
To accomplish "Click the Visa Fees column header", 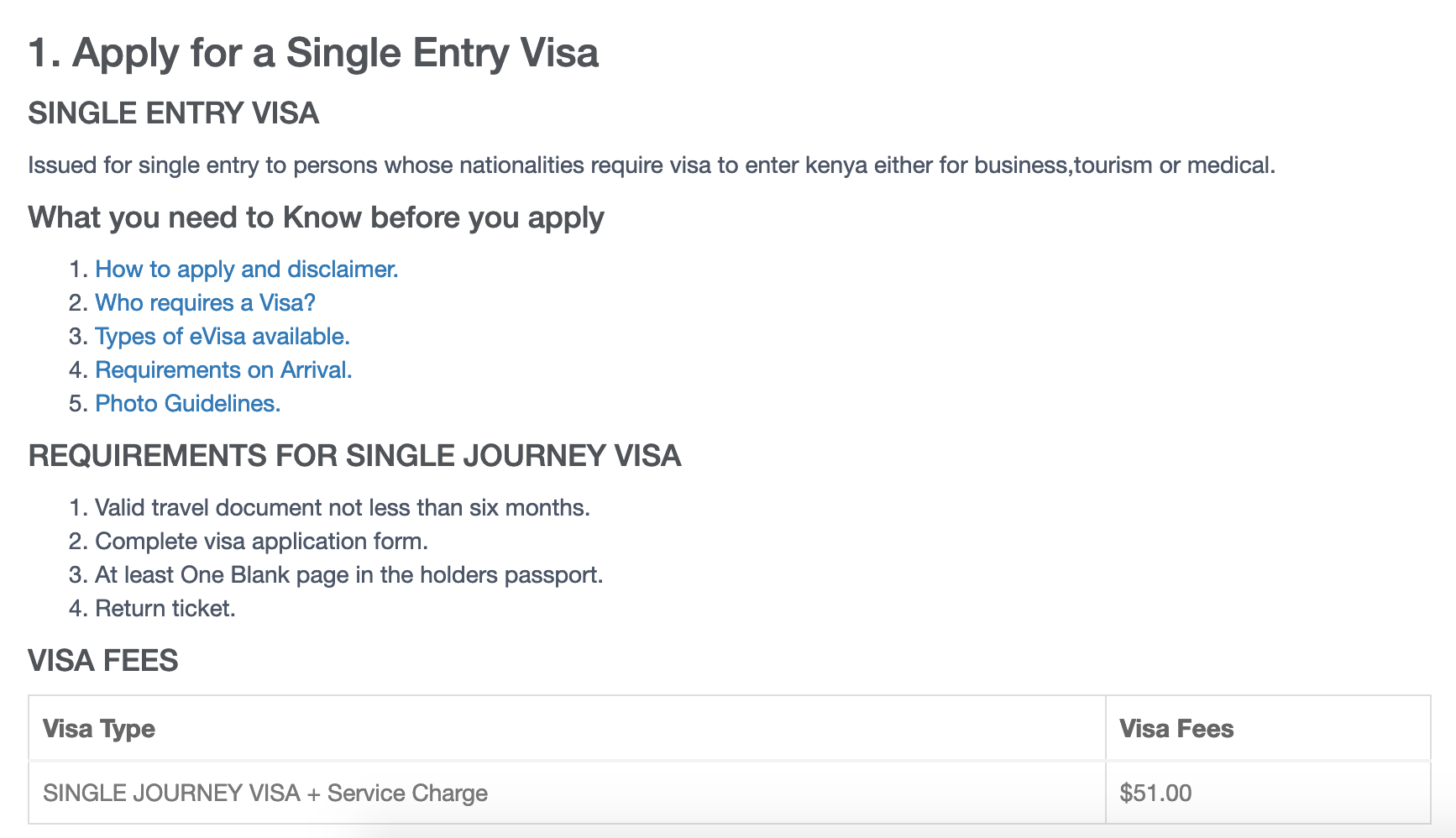I will pyautogui.click(x=1268, y=728).
